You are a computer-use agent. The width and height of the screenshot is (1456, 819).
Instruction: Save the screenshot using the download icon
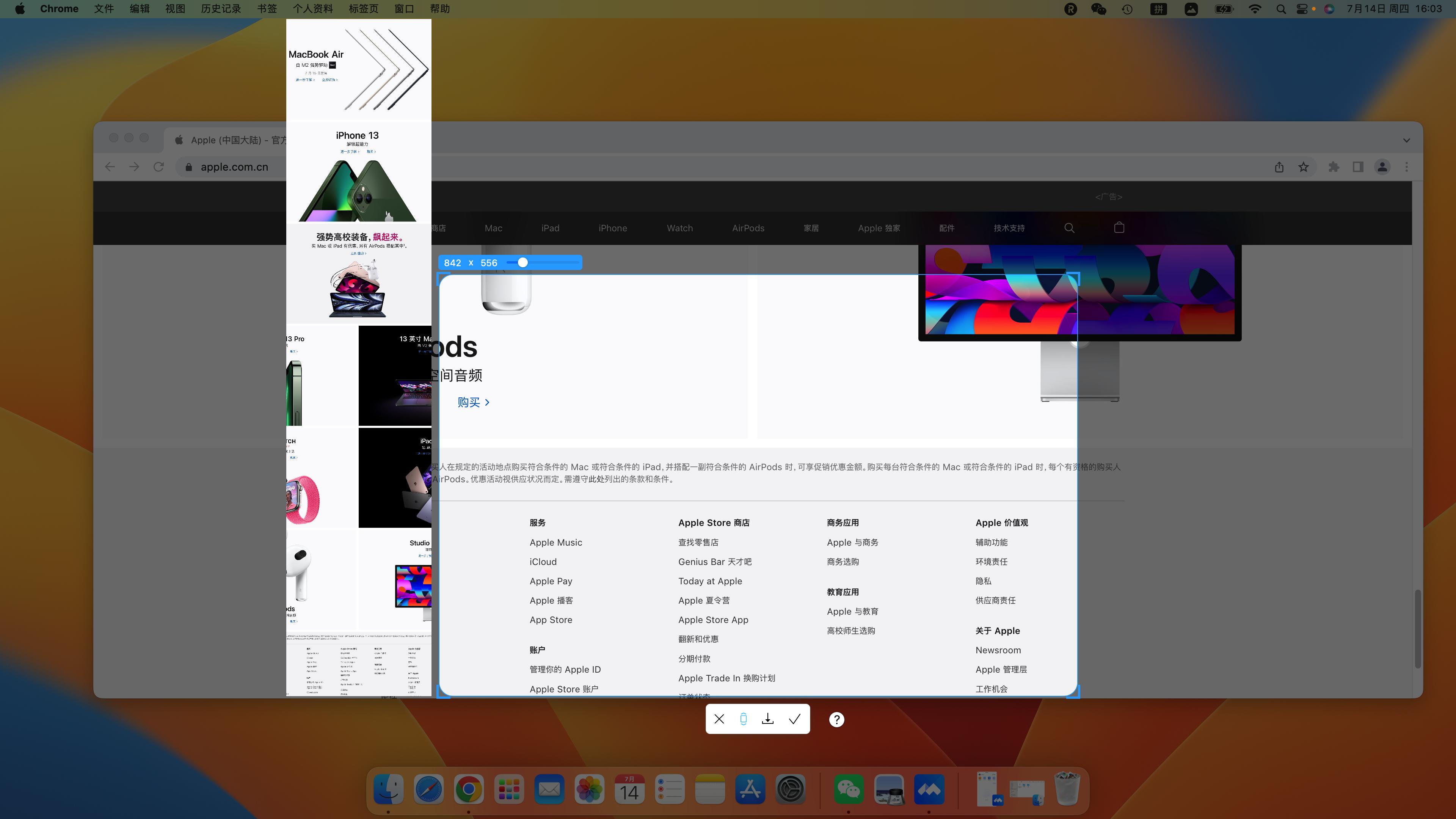(767, 719)
